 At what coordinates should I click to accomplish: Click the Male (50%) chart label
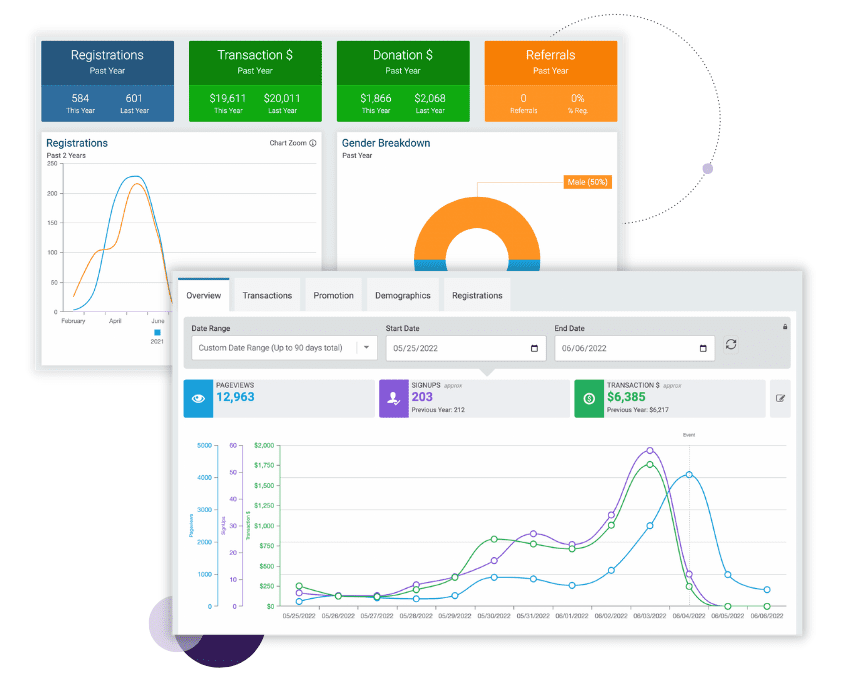point(587,182)
